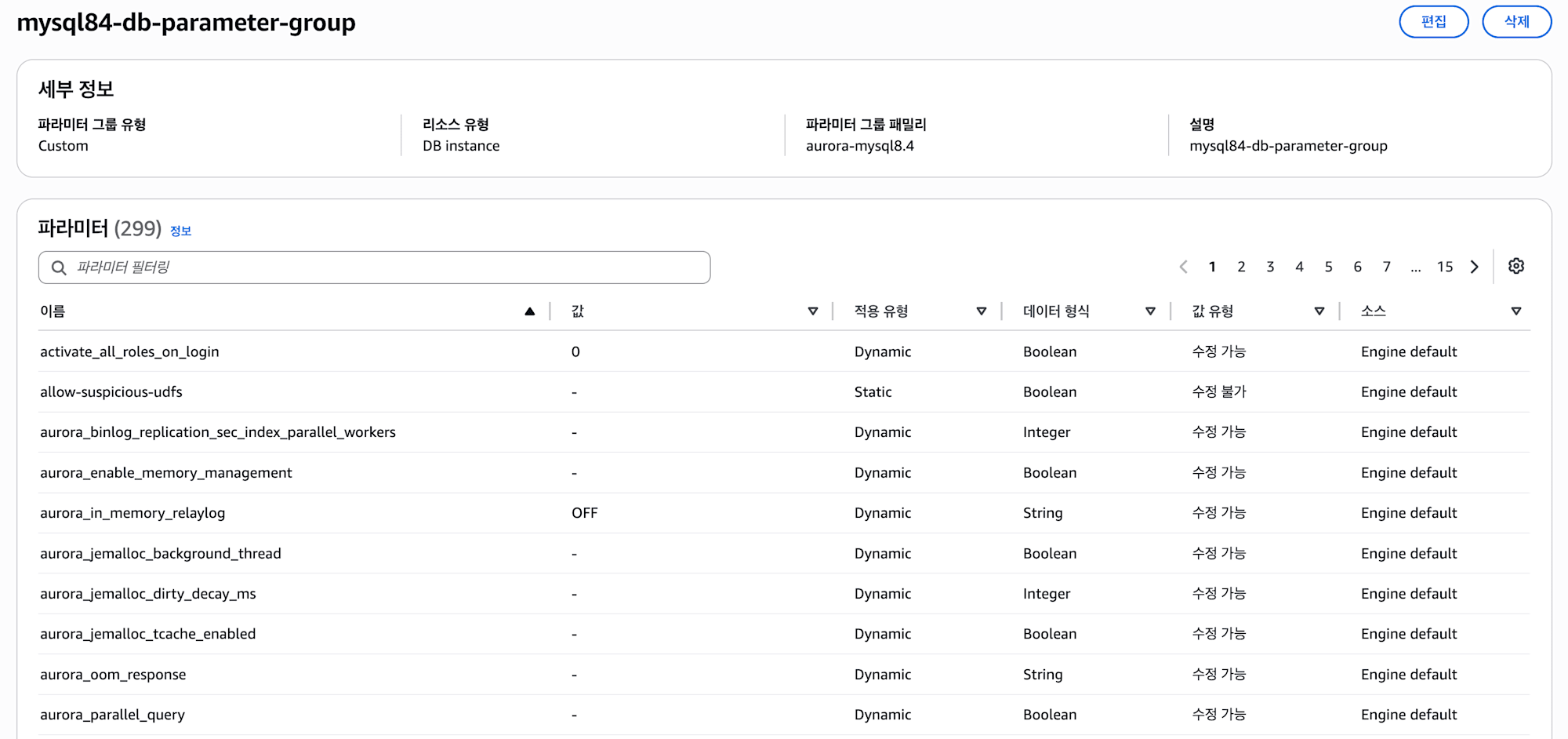This screenshot has width=1568, height=739.
Task: Toggle sort on 이름 column ascending arrow
Action: coord(530,311)
